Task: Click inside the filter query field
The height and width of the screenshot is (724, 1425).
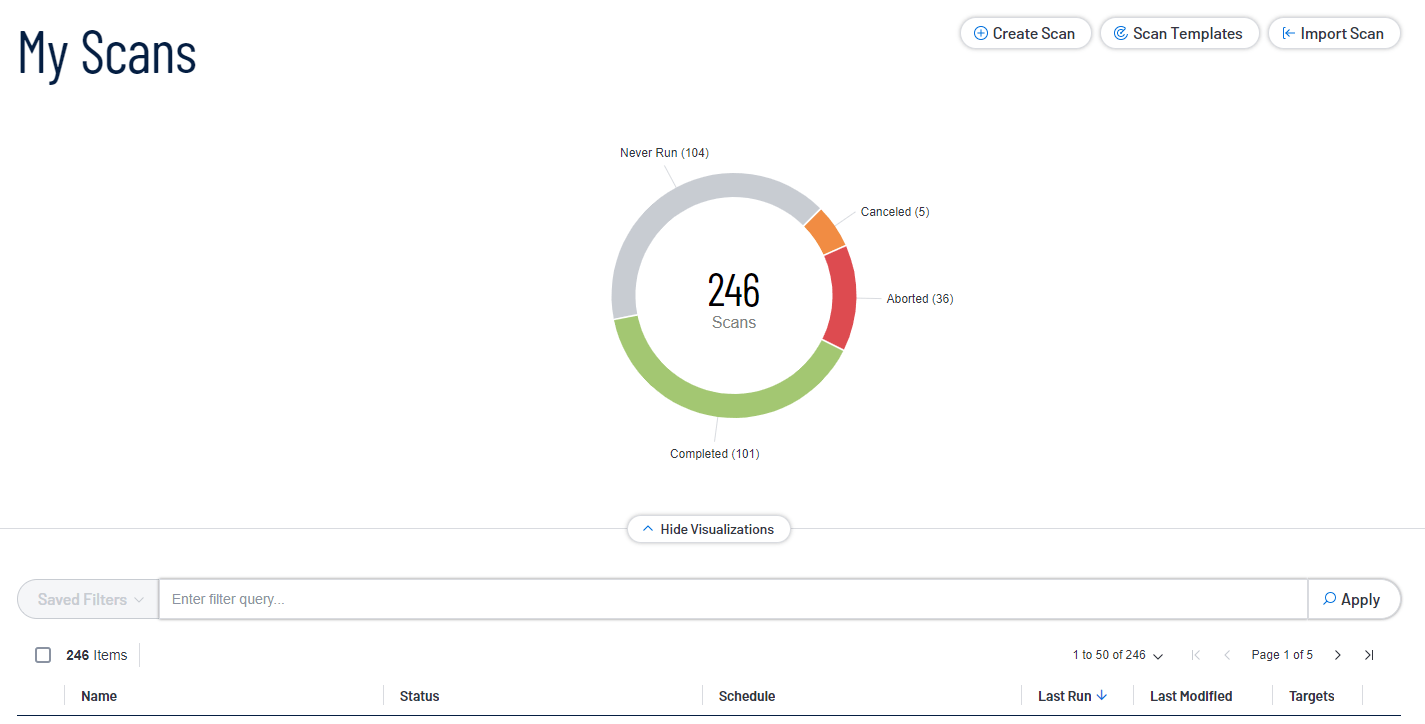Action: 700,598
